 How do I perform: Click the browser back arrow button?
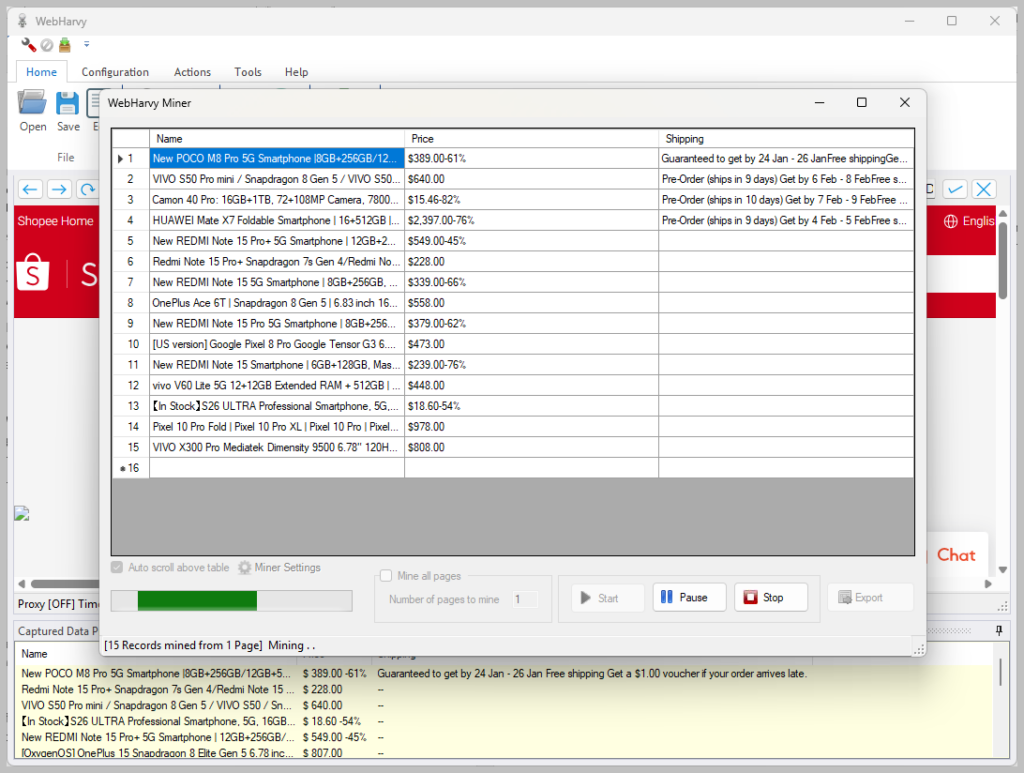point(31,189)
